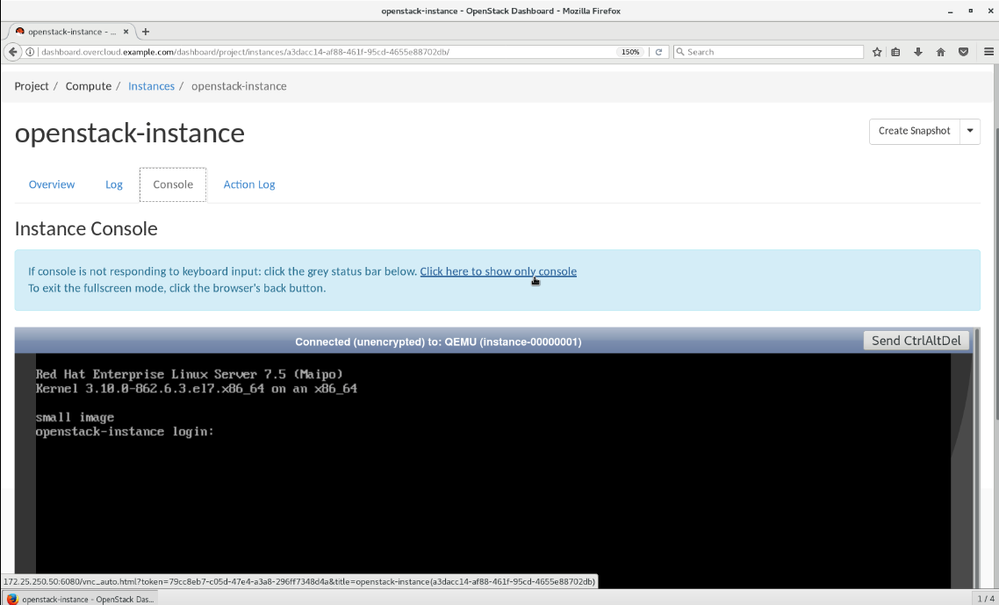The image size is (999, 605).
Task: Select the Log tab
Action: point(114,185)
